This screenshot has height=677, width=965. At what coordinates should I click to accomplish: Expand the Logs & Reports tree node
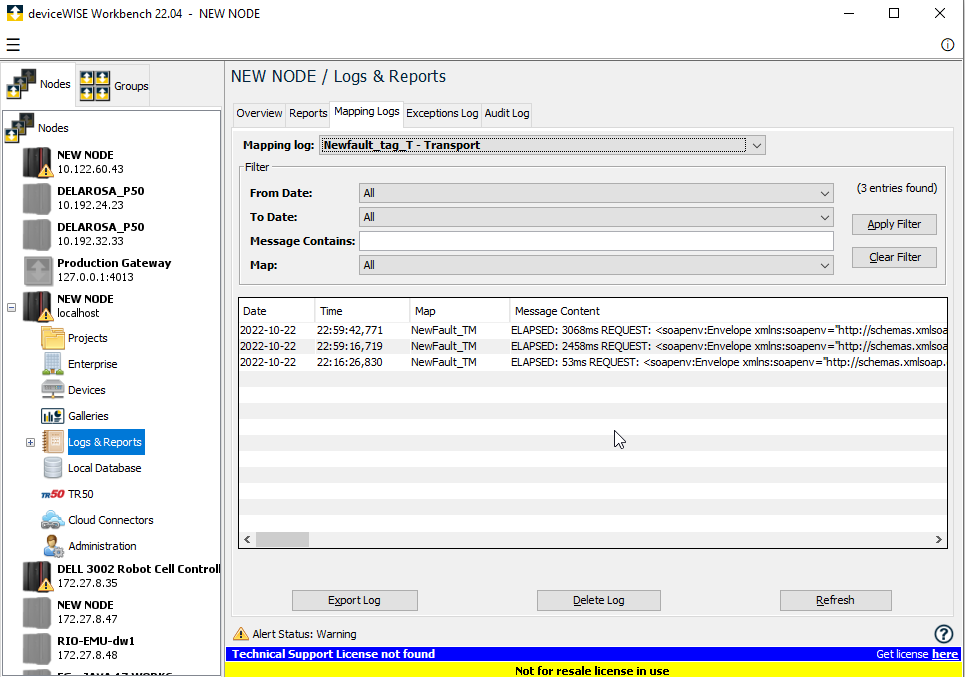(x=30, y=442)
